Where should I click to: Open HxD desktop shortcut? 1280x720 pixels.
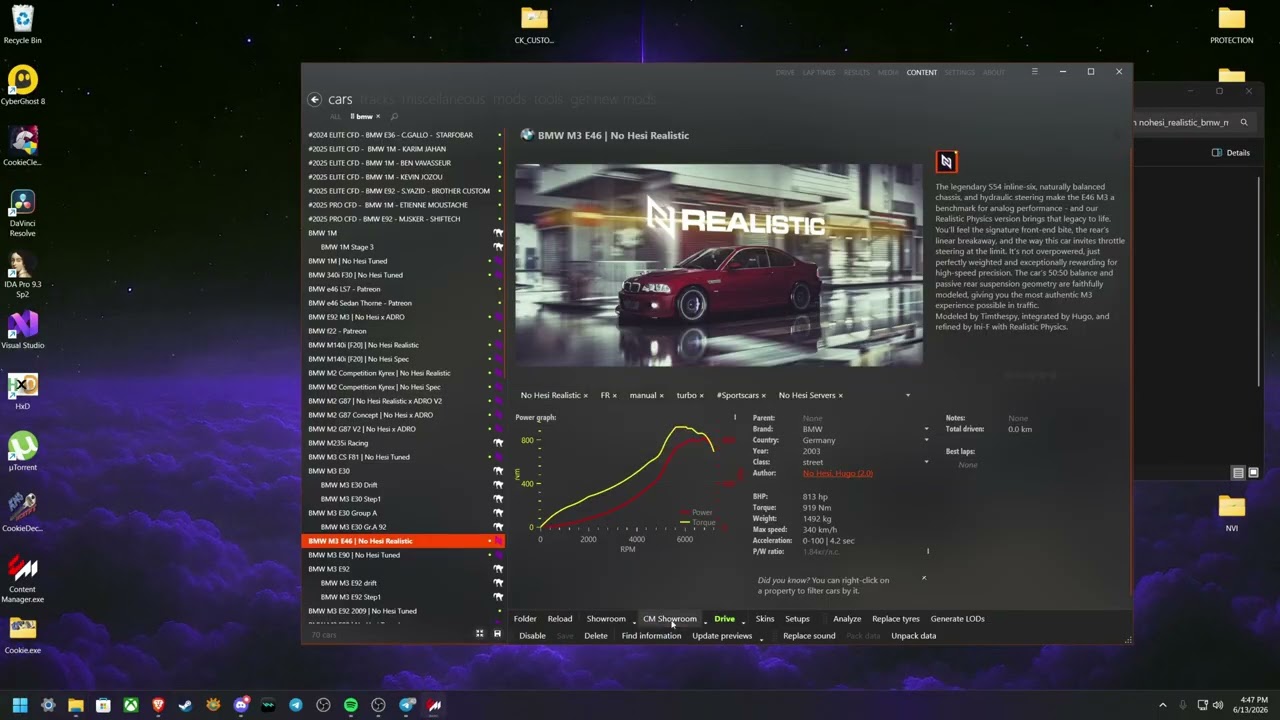[22, 391]
